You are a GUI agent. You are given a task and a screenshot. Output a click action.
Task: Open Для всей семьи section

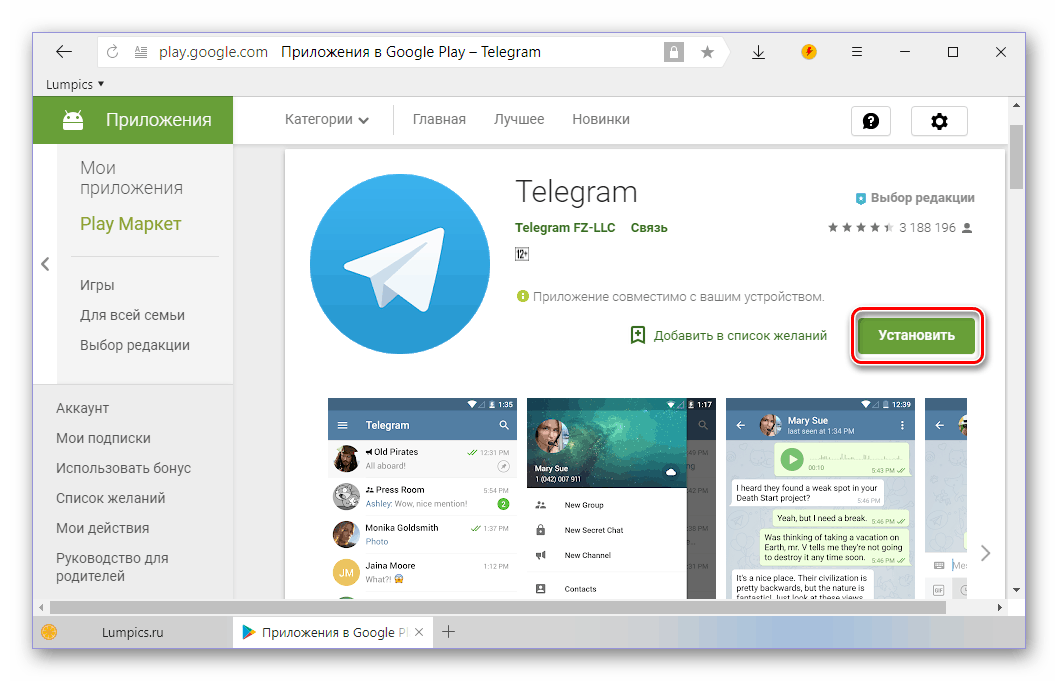[x=132, y=315]
